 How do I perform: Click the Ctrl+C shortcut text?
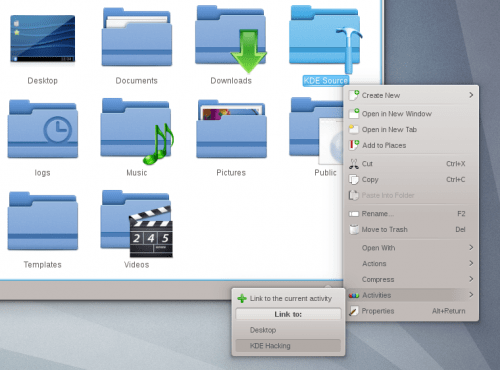click(x=456, y=179)
